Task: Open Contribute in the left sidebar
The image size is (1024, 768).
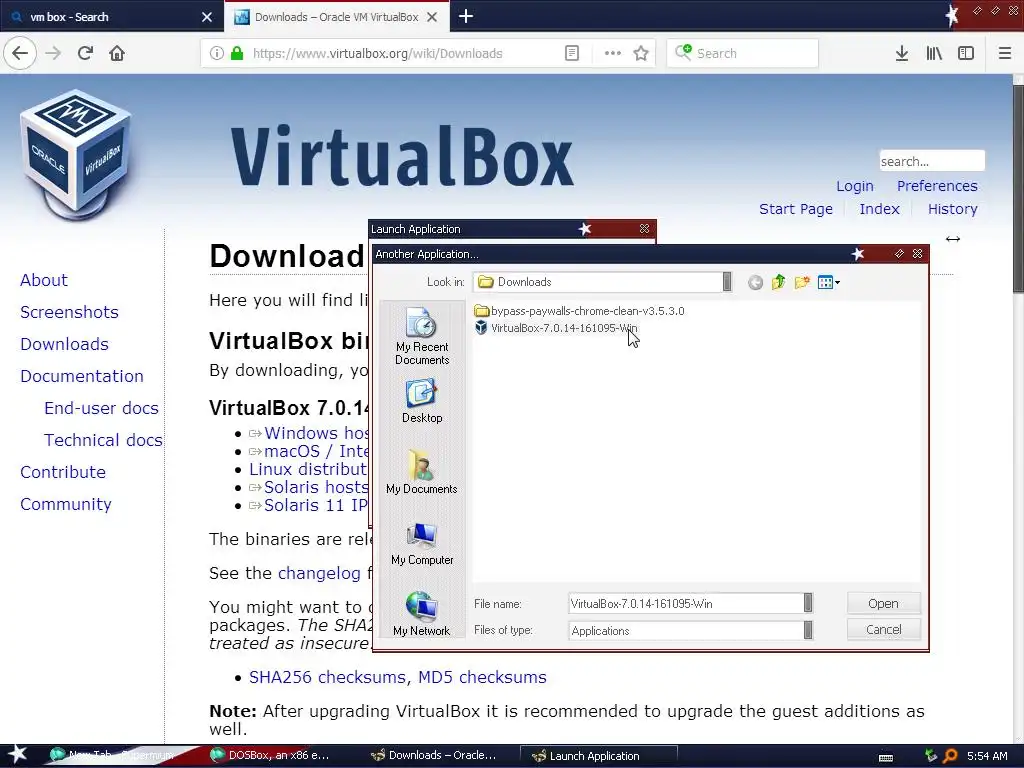Action: point(63,472)
